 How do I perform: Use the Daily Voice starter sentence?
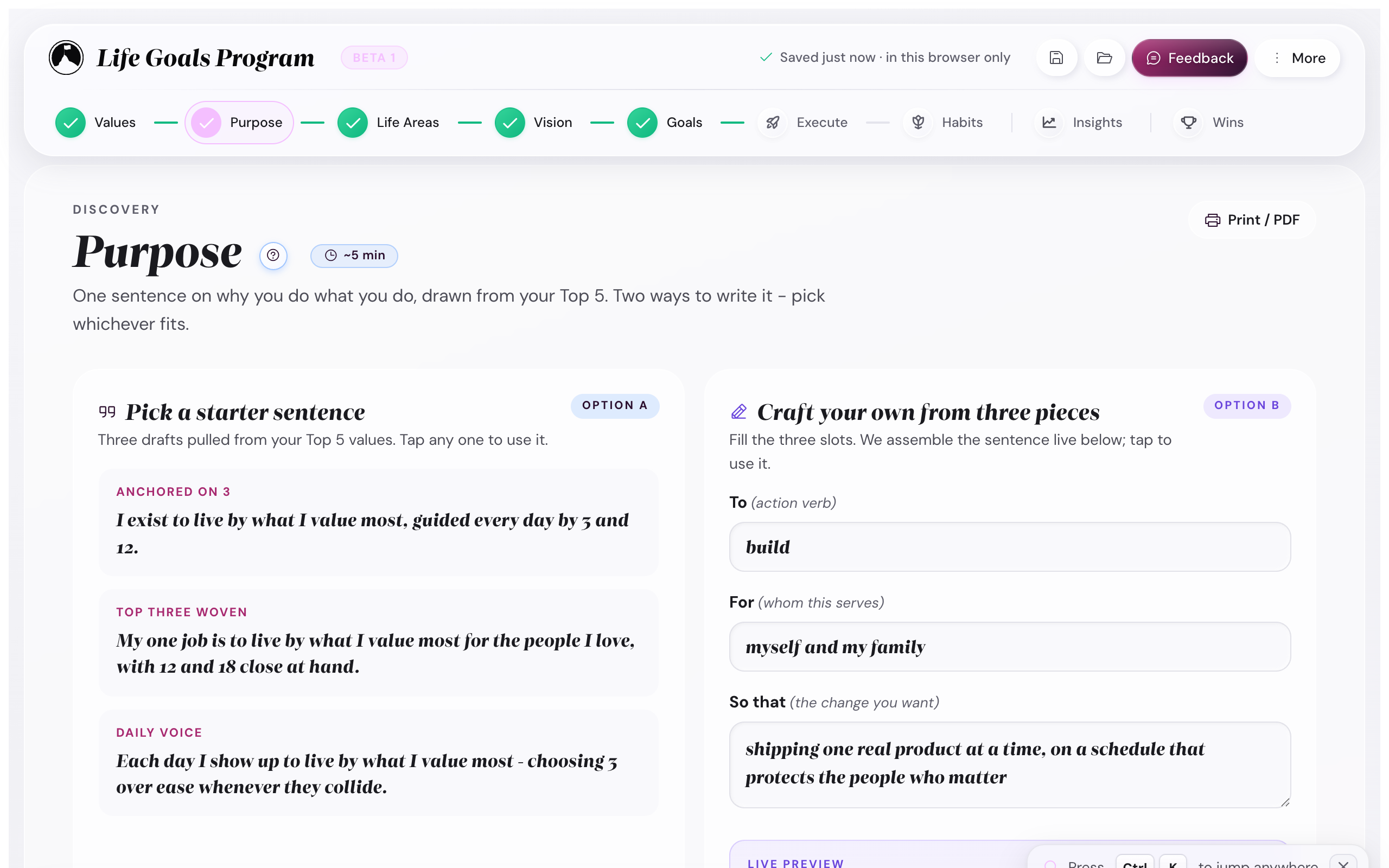click(x=378, y=762)
